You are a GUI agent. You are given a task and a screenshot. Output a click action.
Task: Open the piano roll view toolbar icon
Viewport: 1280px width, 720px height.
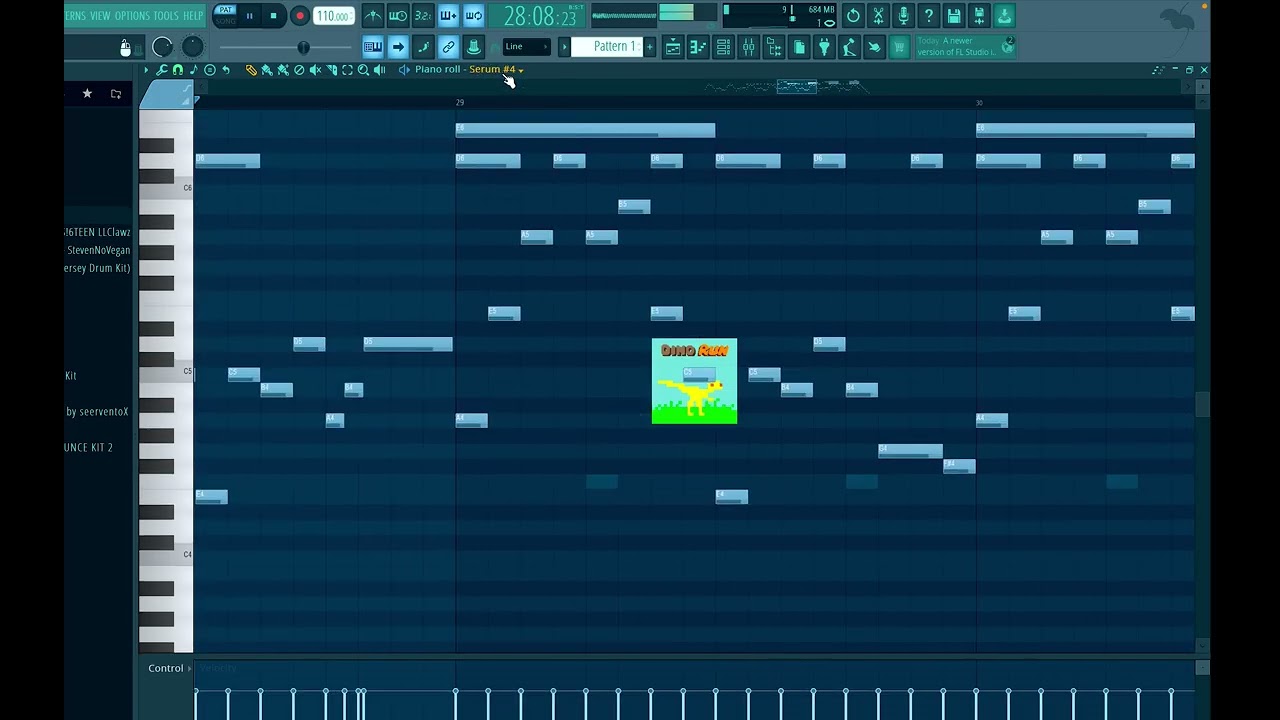698,47
